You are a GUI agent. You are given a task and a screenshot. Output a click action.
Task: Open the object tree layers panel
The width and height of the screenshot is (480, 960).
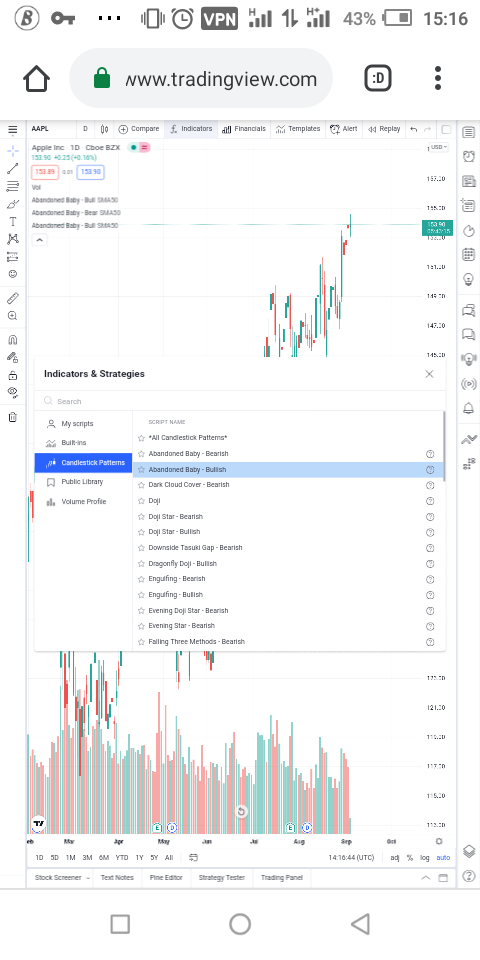(468, 851)
